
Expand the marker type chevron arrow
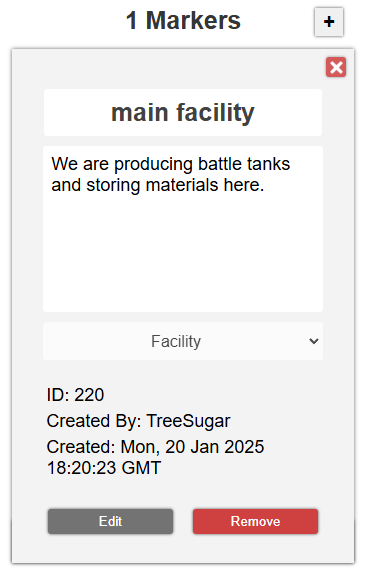click(x=313, y=341)
